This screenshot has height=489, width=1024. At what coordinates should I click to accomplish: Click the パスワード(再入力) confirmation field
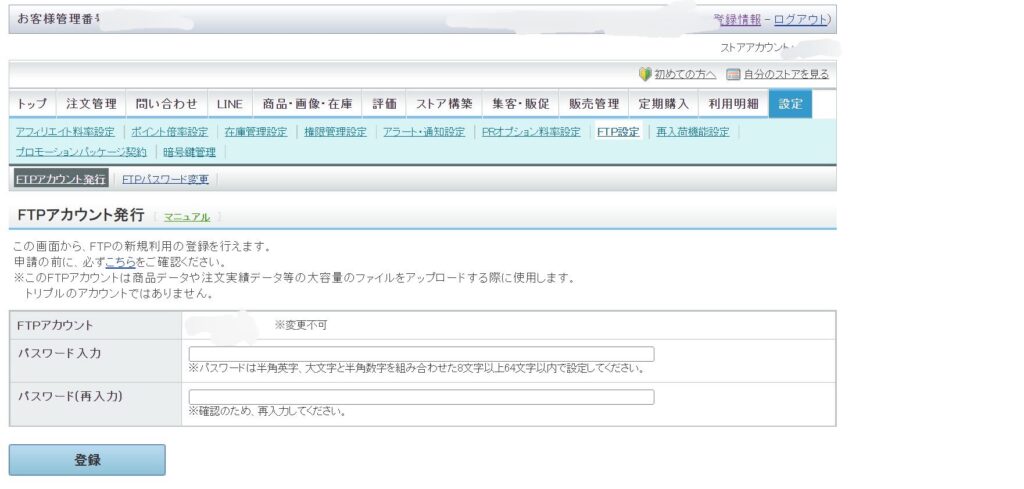pyautogui.click(x=421, y=397)
